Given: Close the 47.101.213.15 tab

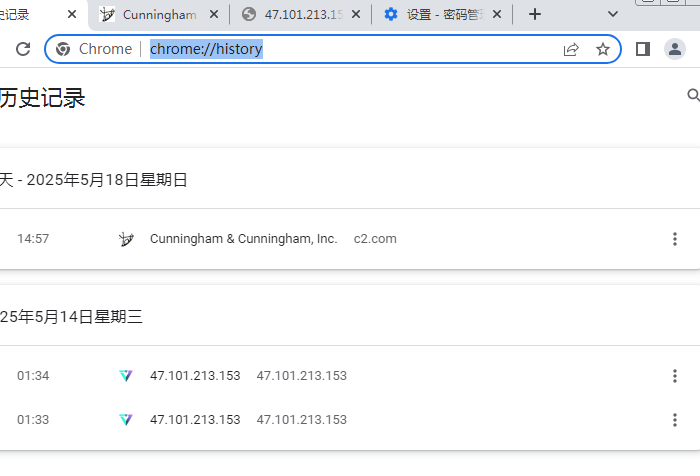Looking at the screenshot, I should pyautogui.click(x=356, y=14).
